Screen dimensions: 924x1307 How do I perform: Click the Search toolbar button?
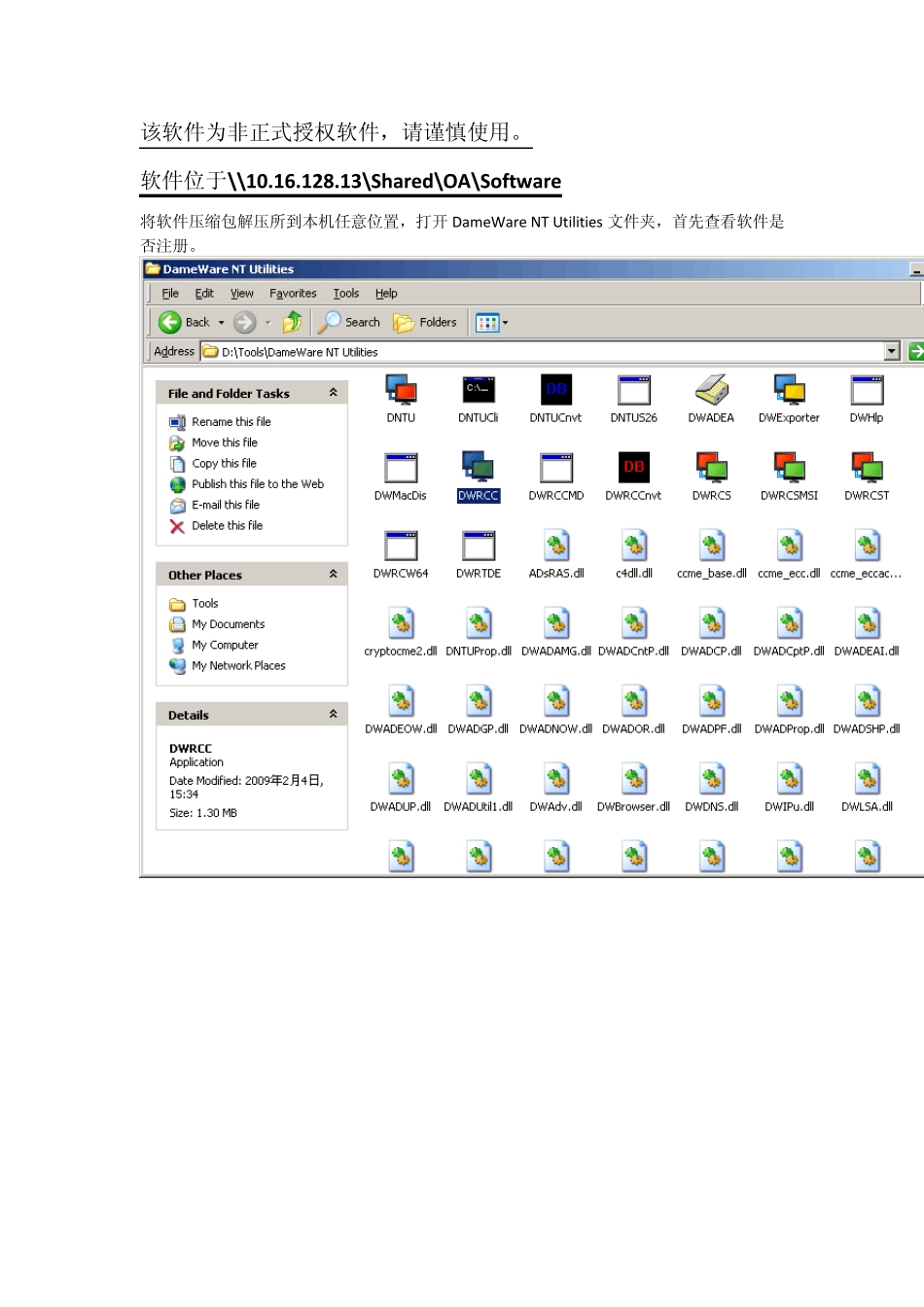(x=349, y=322)
